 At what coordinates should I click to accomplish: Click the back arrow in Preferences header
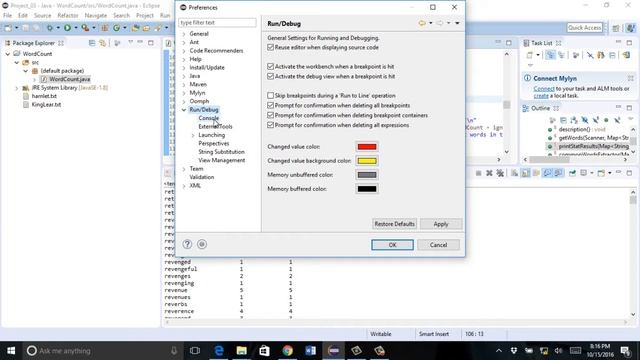pyautogui.click(x=422, y=23)
